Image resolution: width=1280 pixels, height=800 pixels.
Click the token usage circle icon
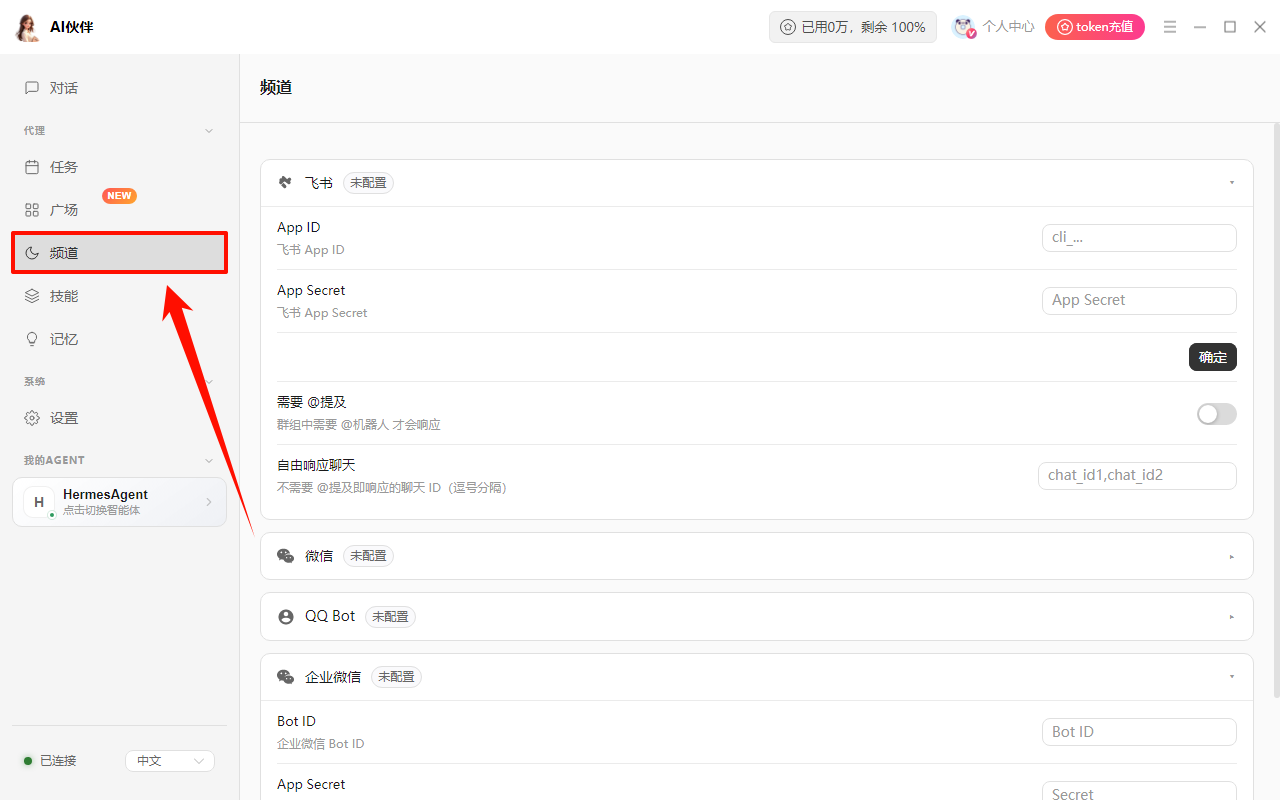point(788,27)
